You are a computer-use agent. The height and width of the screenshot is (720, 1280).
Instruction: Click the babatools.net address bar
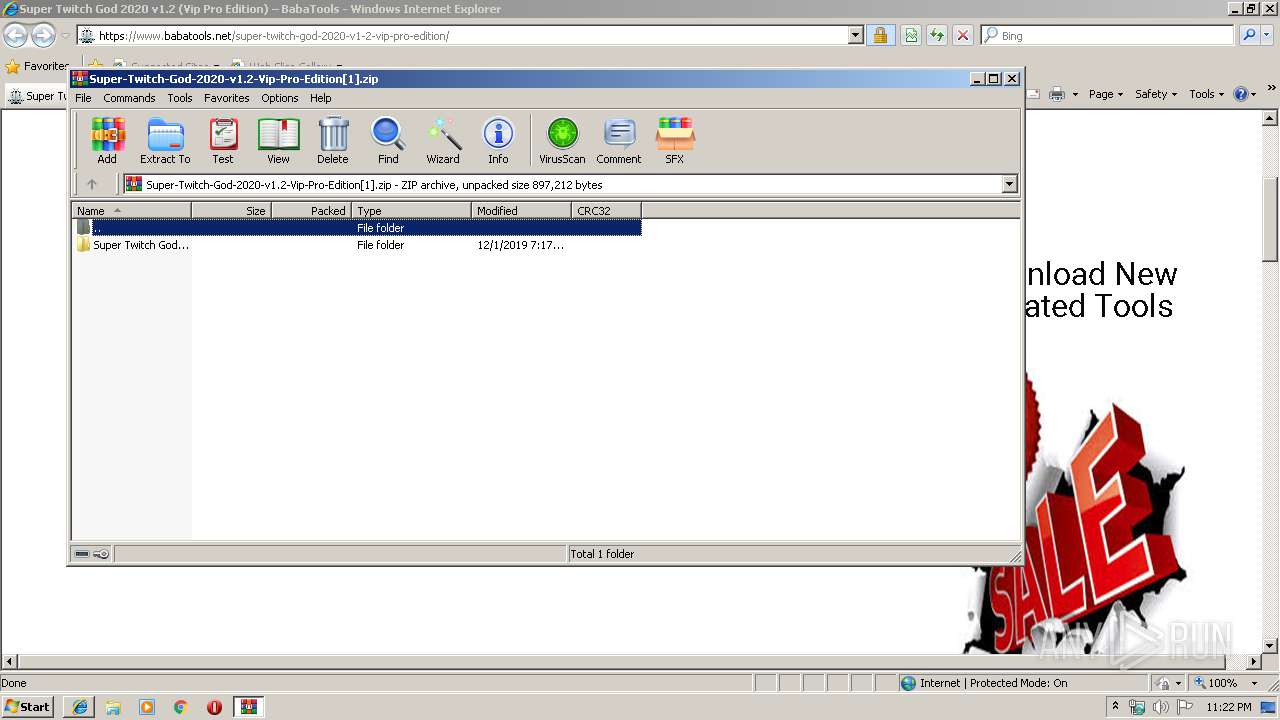coord(462,36)
